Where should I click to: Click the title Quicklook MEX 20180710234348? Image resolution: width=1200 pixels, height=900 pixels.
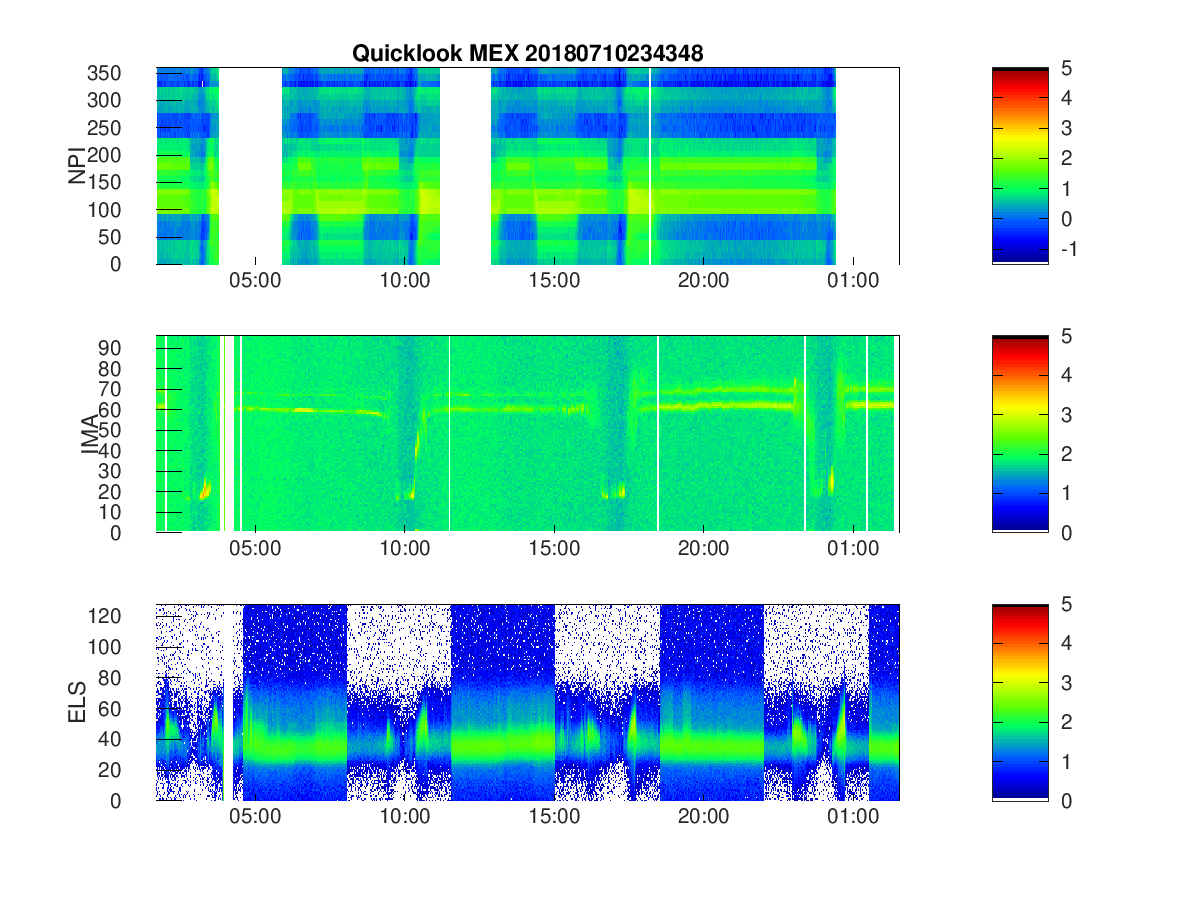click(x=528, y=54)
